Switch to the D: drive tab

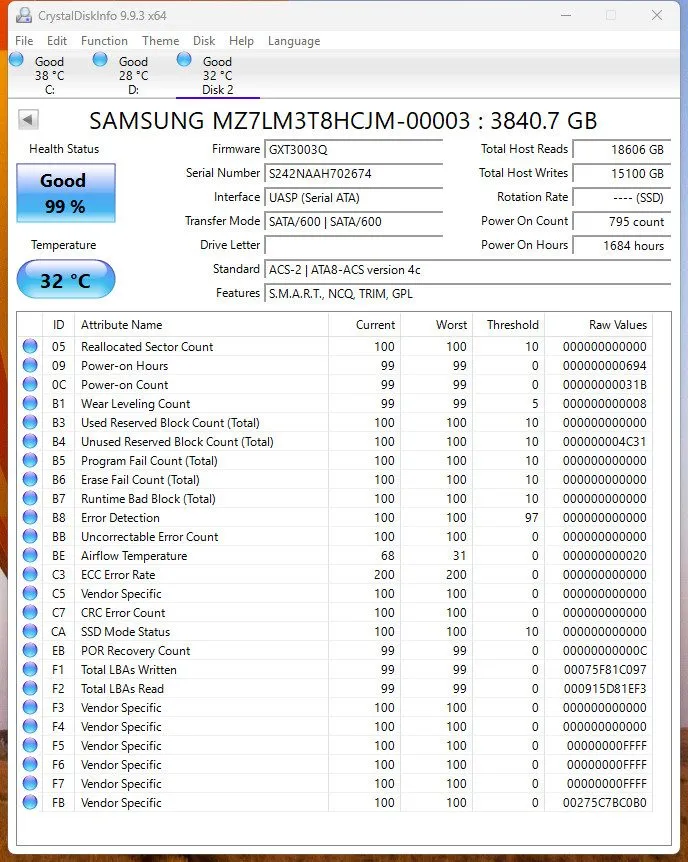[x=134, y=75]
